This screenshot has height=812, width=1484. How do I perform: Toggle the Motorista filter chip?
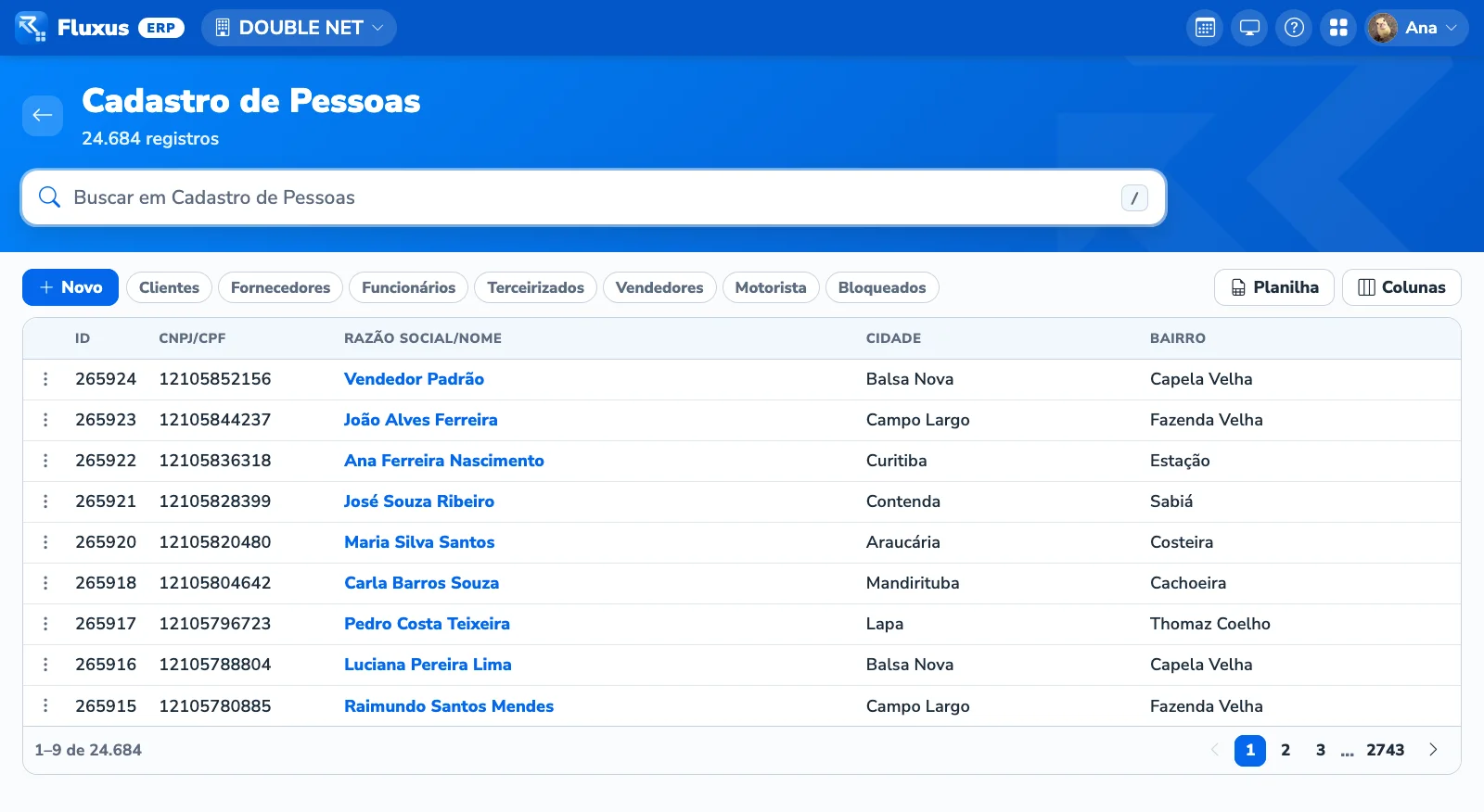click(771, 287)
